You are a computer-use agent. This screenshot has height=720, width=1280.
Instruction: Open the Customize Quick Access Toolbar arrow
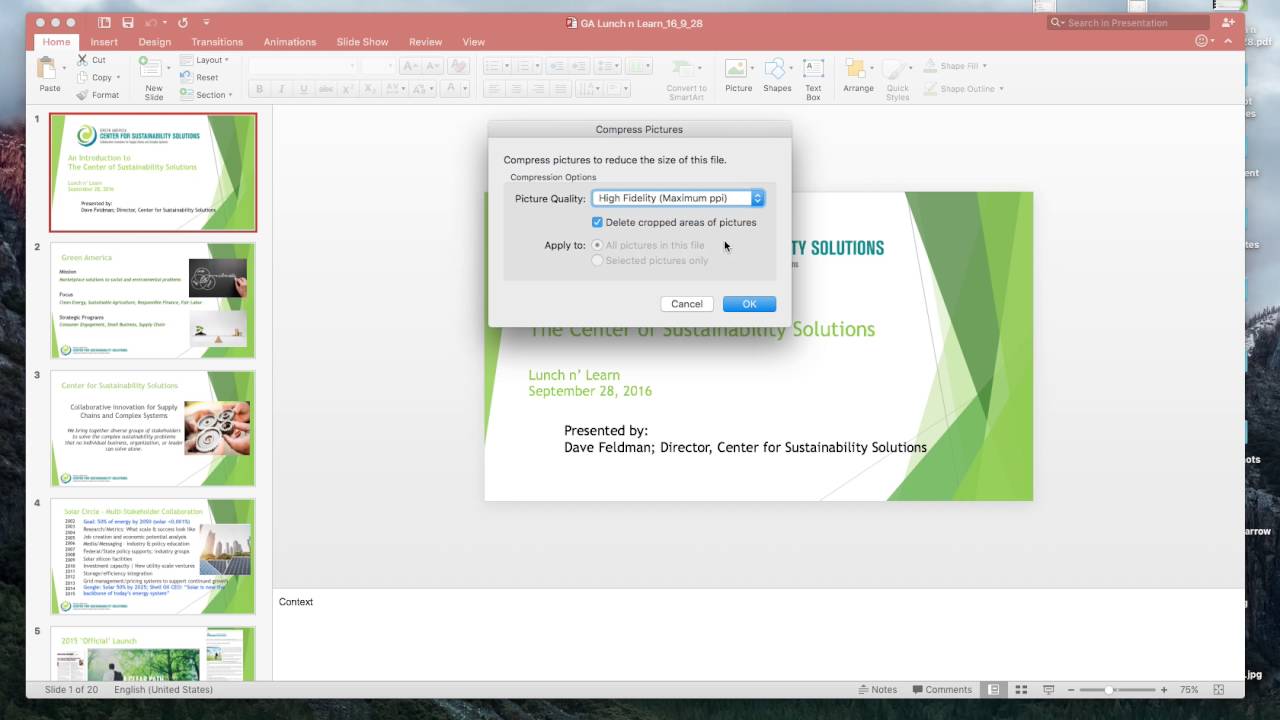pyautogui.click(x=207, y=22)
